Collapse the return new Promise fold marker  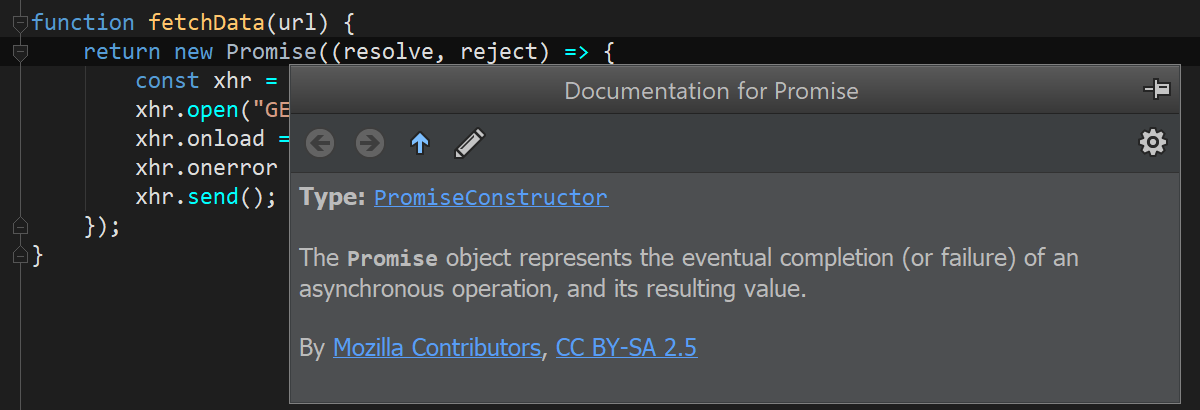click(x=19, y=51)
